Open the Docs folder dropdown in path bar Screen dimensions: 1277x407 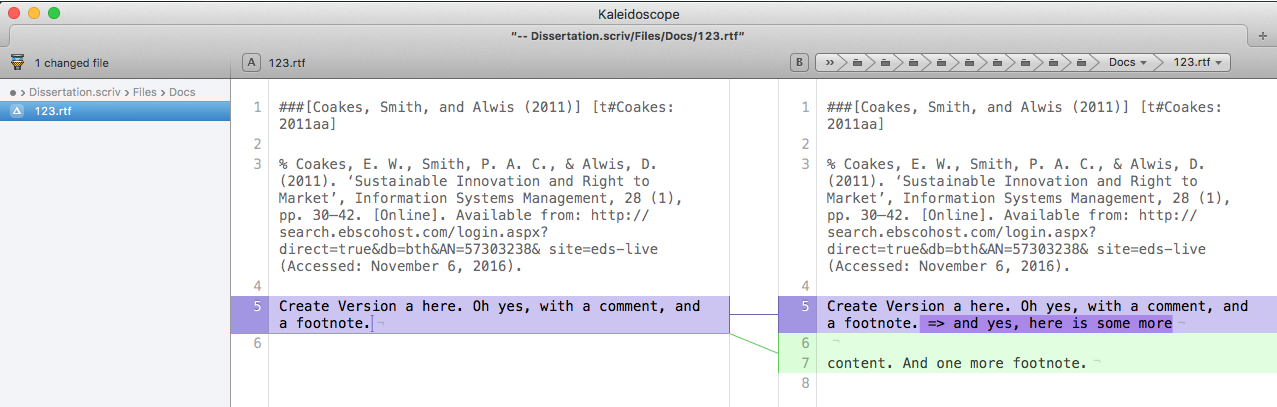1126,62
